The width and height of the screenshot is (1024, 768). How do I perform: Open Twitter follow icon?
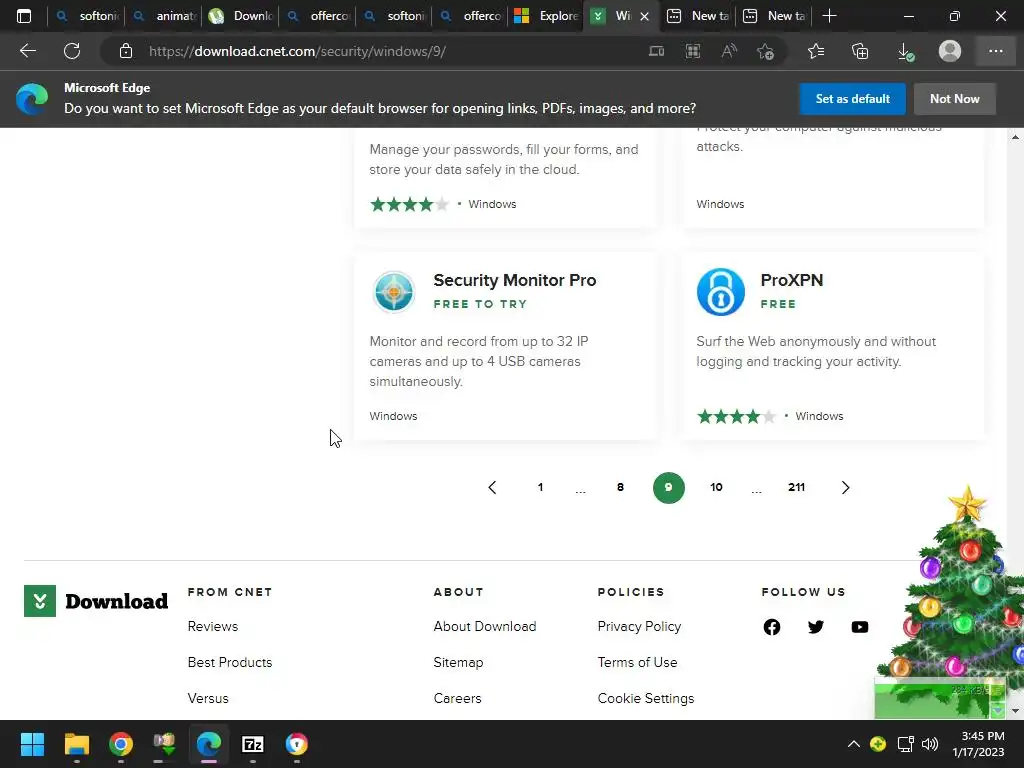[x=816, y=627]
